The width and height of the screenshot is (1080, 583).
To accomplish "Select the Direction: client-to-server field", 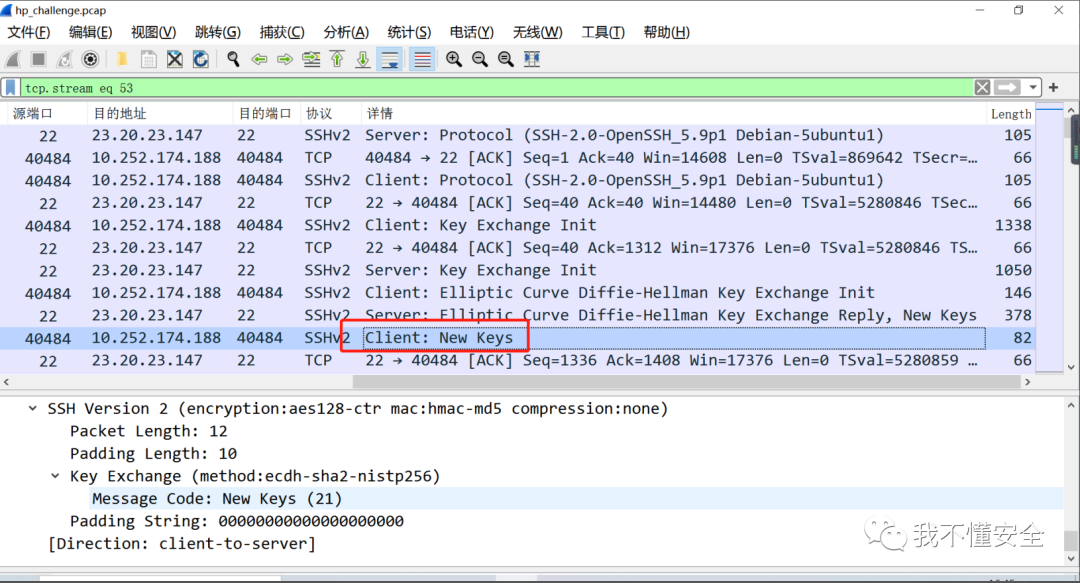I will [x=182, y=544].
